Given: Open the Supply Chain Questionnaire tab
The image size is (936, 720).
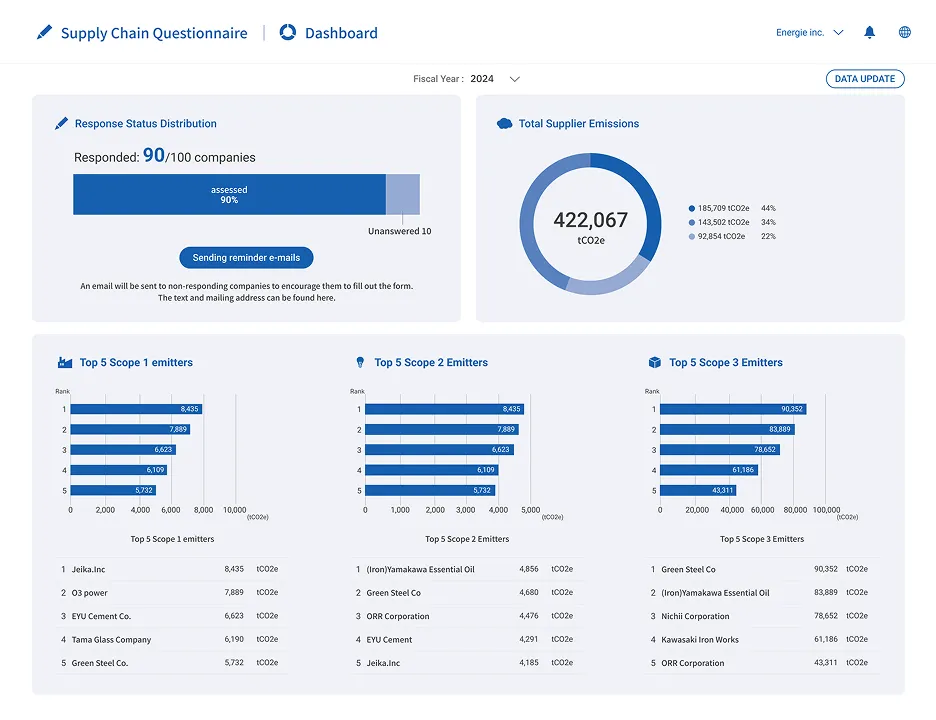Looking at the screenshot, I should 153,33.
